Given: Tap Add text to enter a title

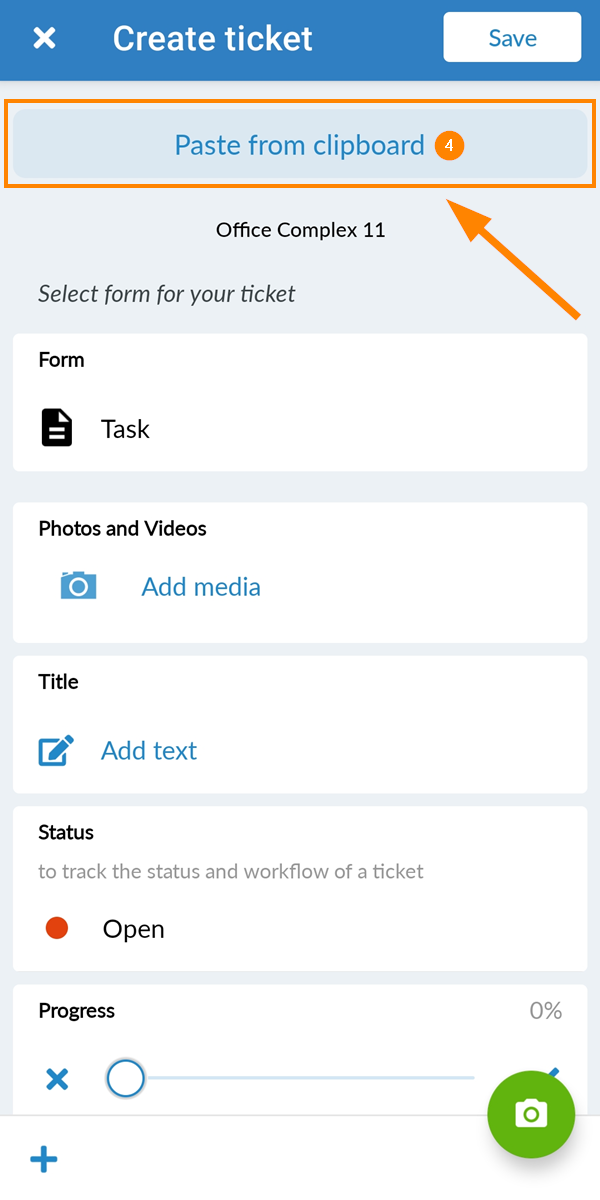Looking at the screenshot, I should click(149, 751).
